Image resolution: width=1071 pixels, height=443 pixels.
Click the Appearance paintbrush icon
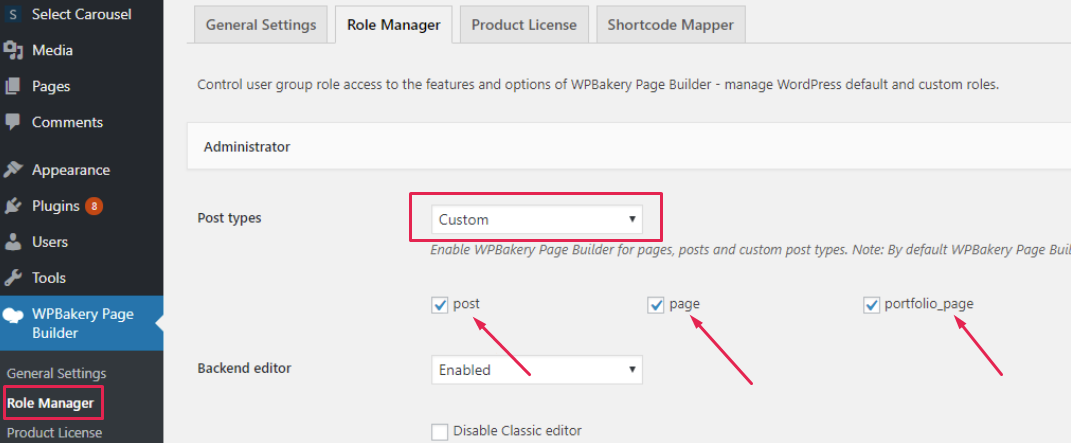coord(13,170)
